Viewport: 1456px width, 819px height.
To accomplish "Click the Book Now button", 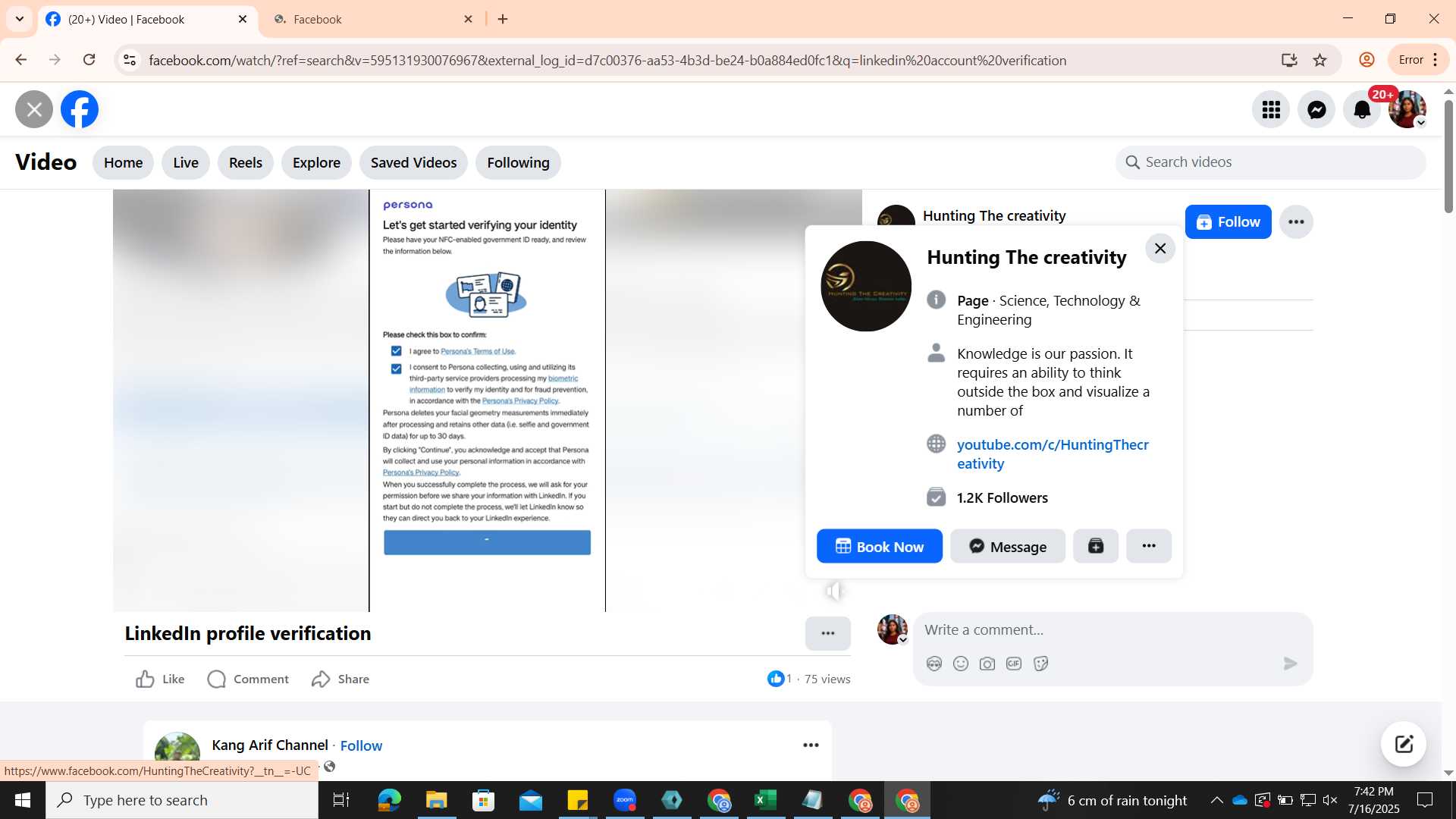I will pyautogui.click(x=880, y=546).
